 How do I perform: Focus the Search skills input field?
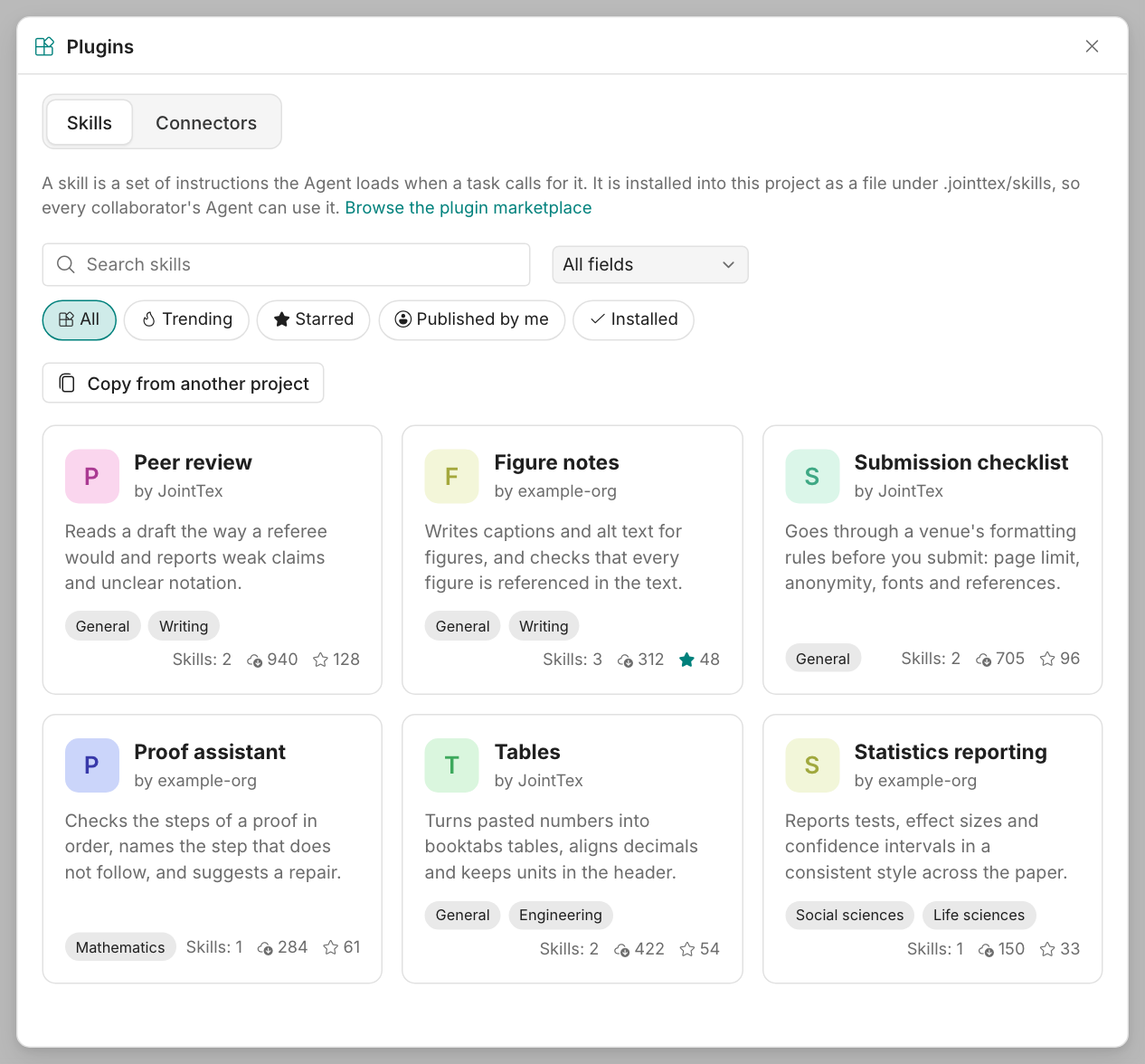286,264
